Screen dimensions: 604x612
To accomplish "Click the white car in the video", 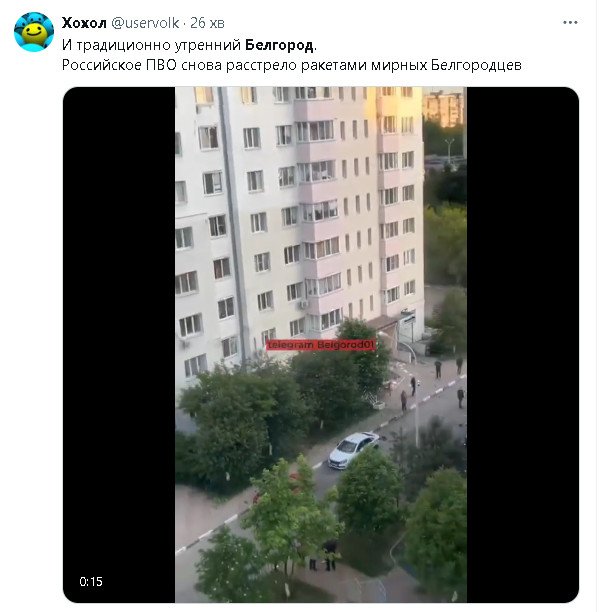I will [x=353, y=450].
